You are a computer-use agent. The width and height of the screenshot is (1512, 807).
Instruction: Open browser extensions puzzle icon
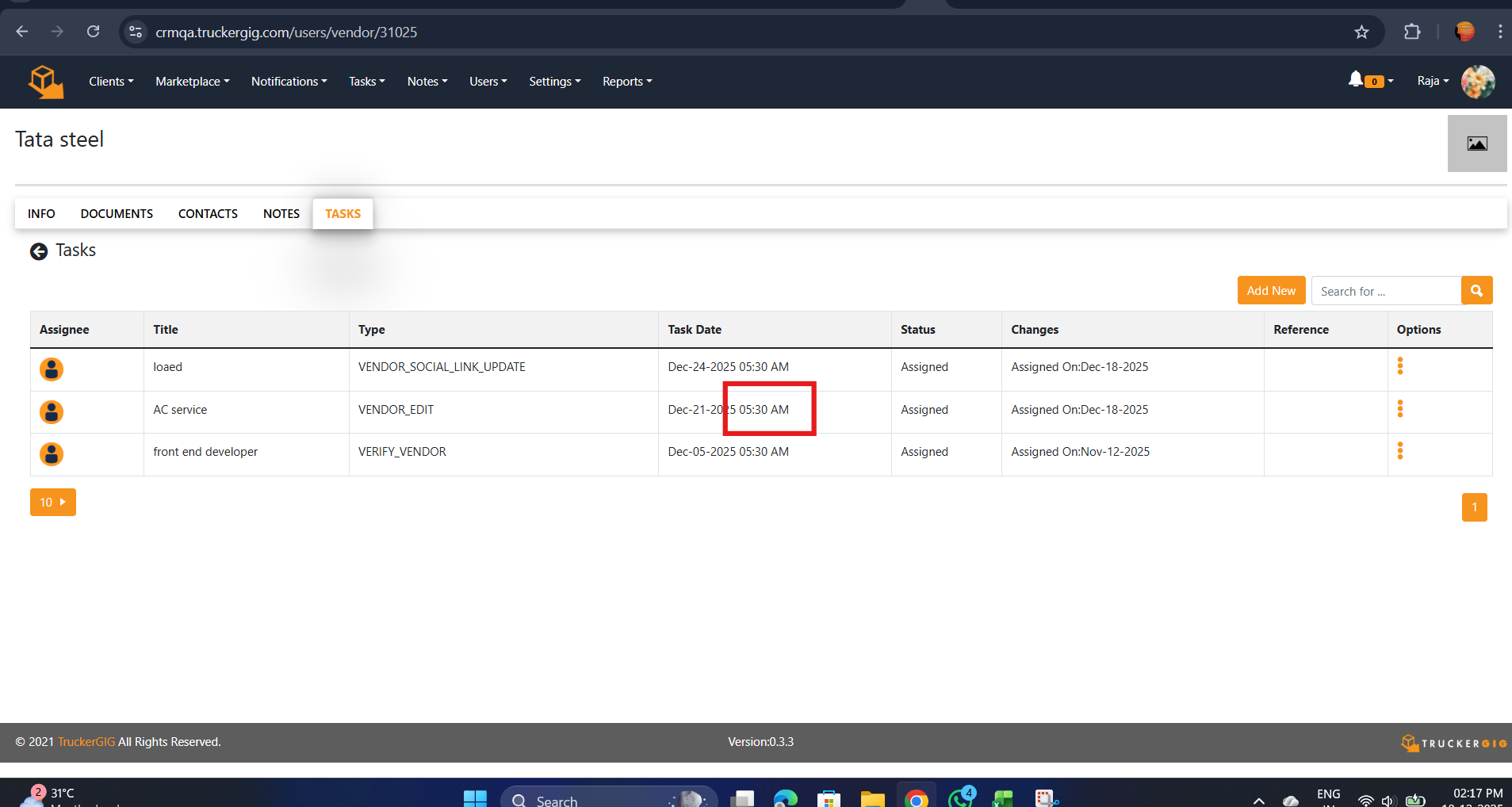tap(1412, 32)
